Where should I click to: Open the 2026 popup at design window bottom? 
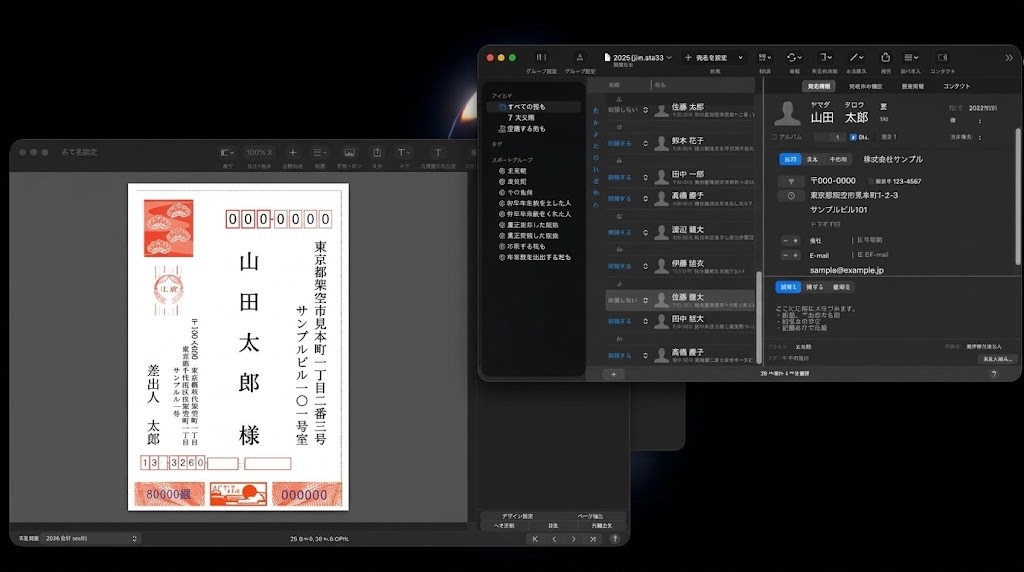(x=91, y=539)
